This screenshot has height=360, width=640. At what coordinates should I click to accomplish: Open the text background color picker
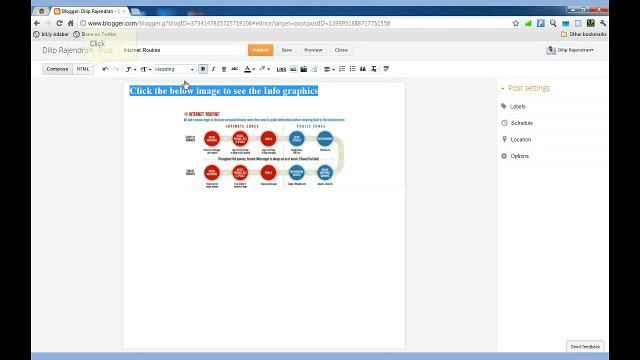(x=264, y=69)
